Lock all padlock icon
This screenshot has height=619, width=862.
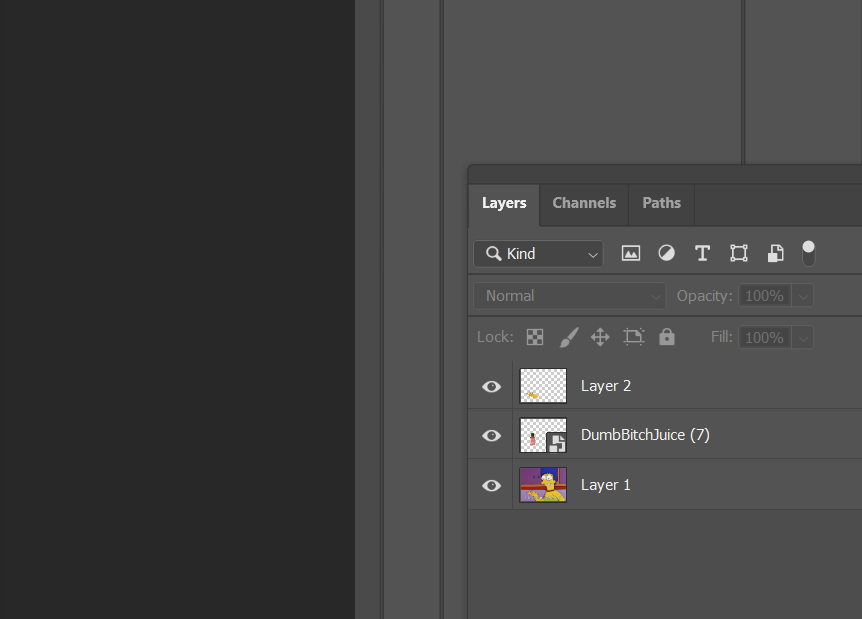[x=667, y=337]
